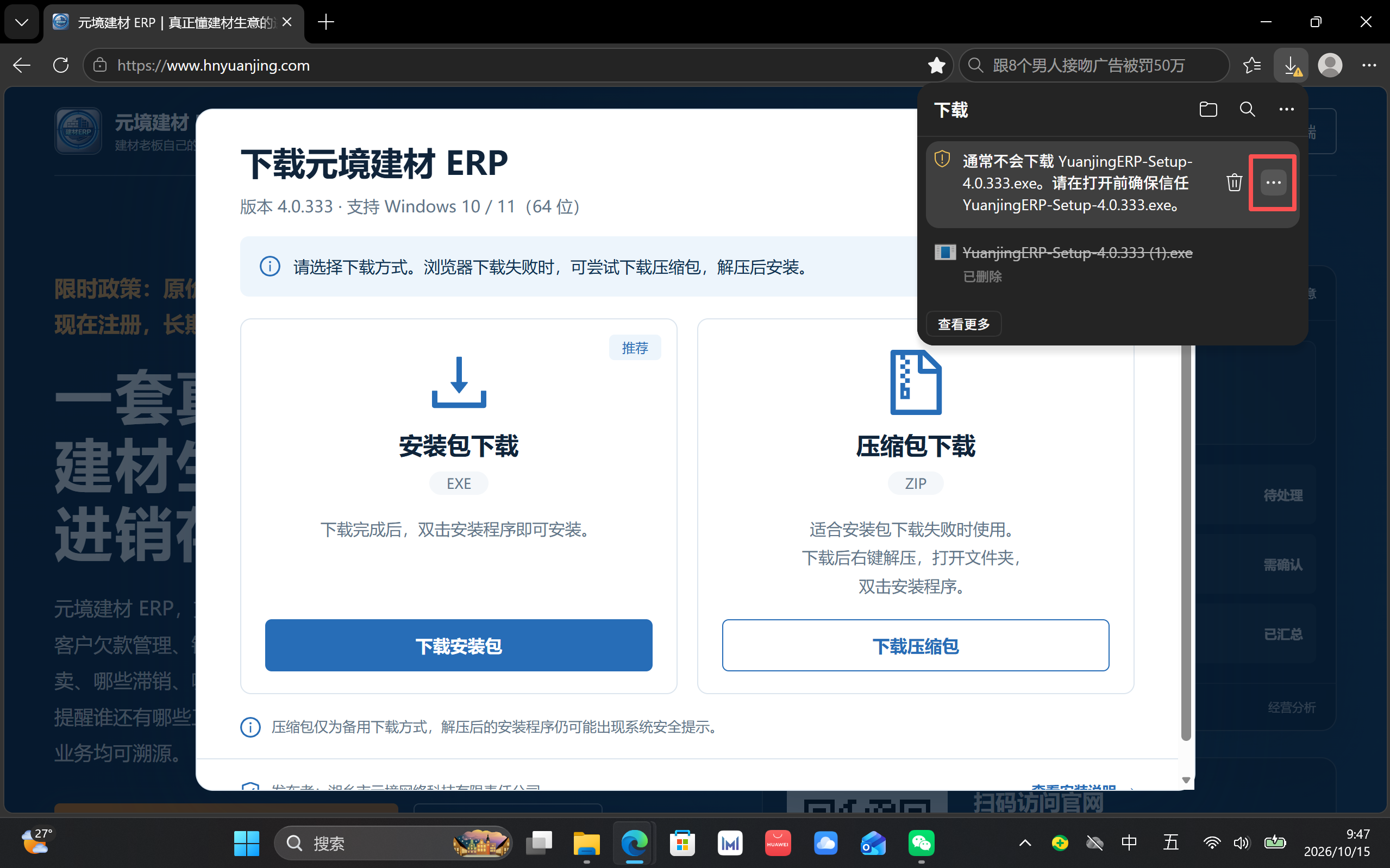Open more options in the downloads panel header
Screen dimensions: 1390x868
(x=1286, y=109)
